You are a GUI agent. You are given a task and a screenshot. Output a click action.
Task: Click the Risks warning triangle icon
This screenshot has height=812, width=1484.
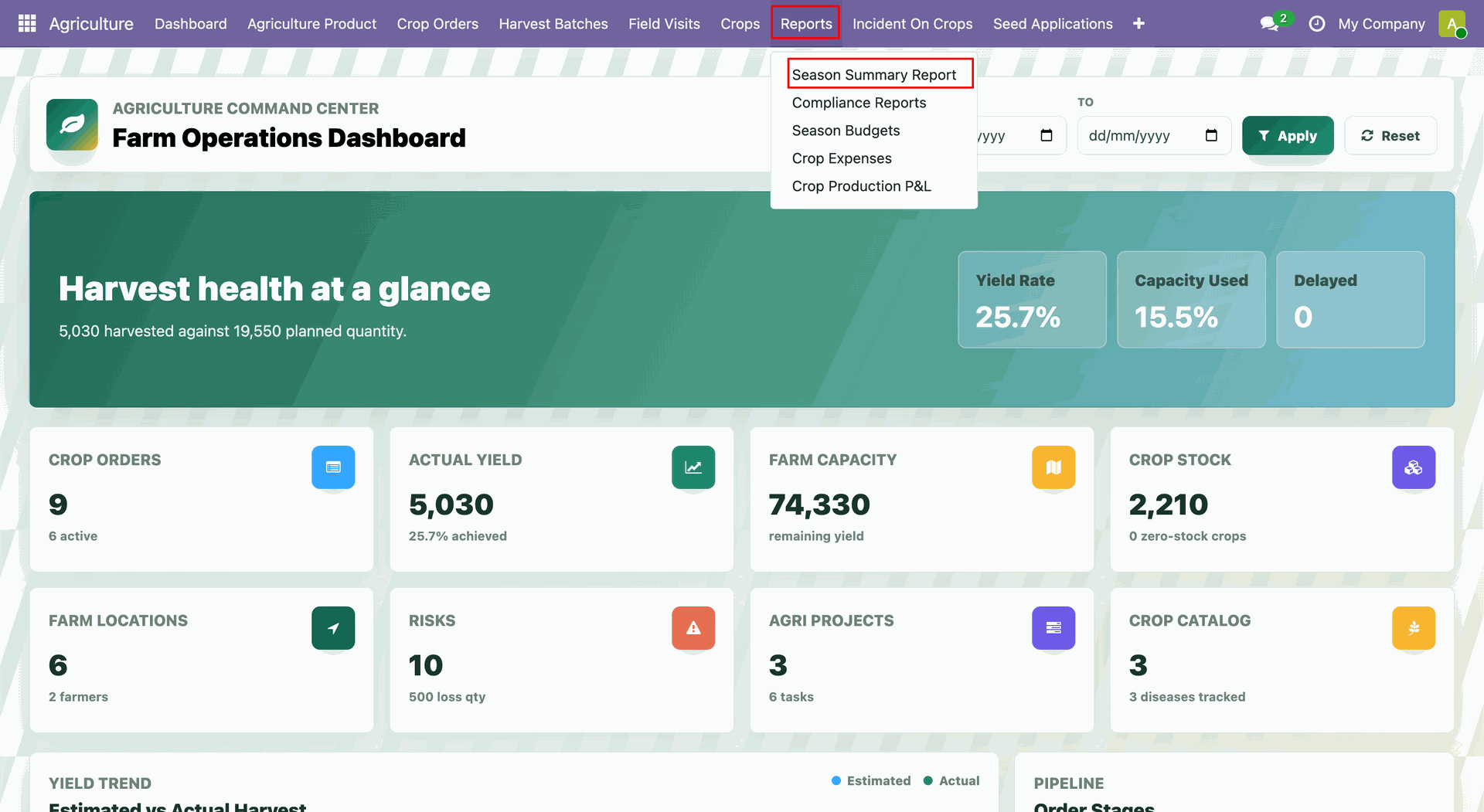[693, 628]
